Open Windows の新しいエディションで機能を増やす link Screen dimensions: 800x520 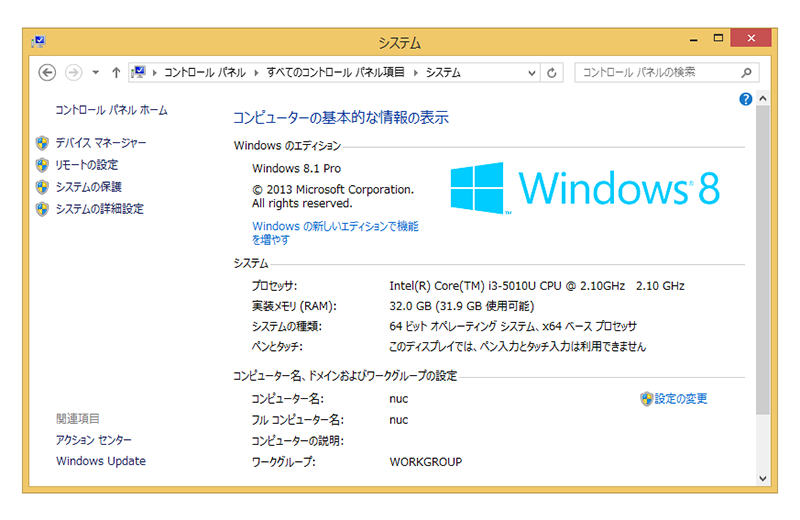335,233
